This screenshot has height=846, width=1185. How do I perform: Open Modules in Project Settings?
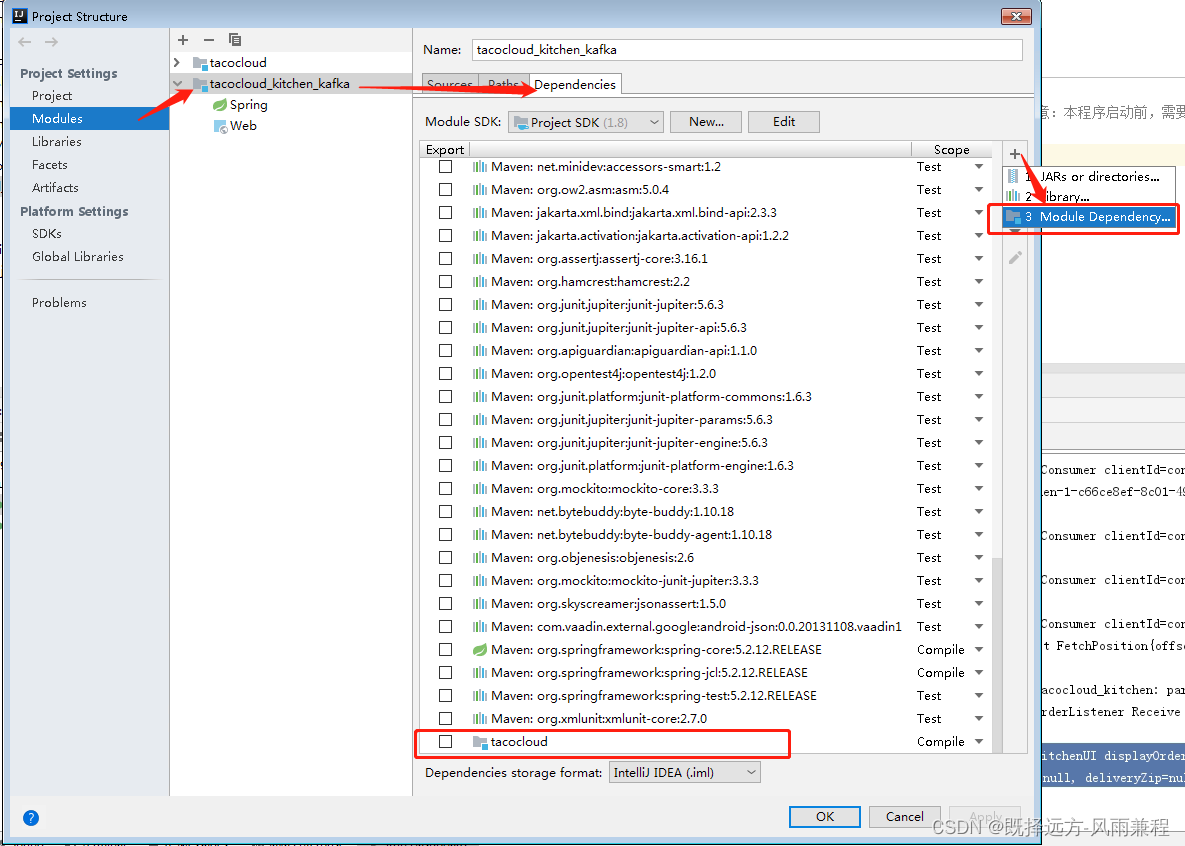click(89, 118)
